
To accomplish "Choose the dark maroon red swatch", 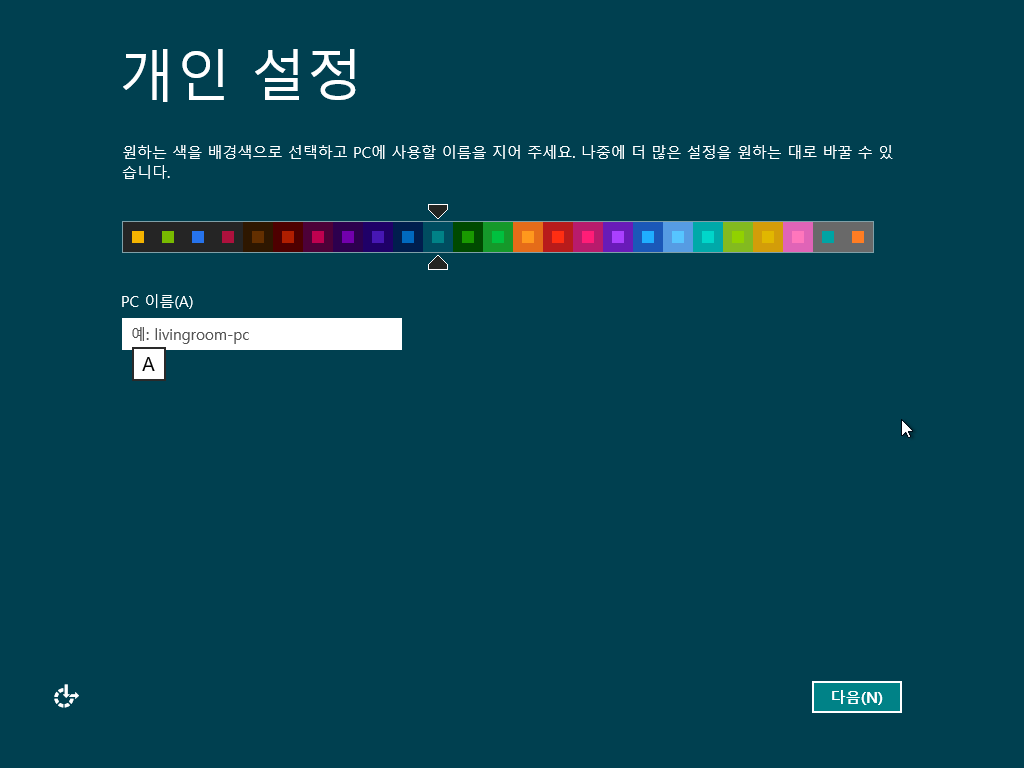I will click(288, 237).
